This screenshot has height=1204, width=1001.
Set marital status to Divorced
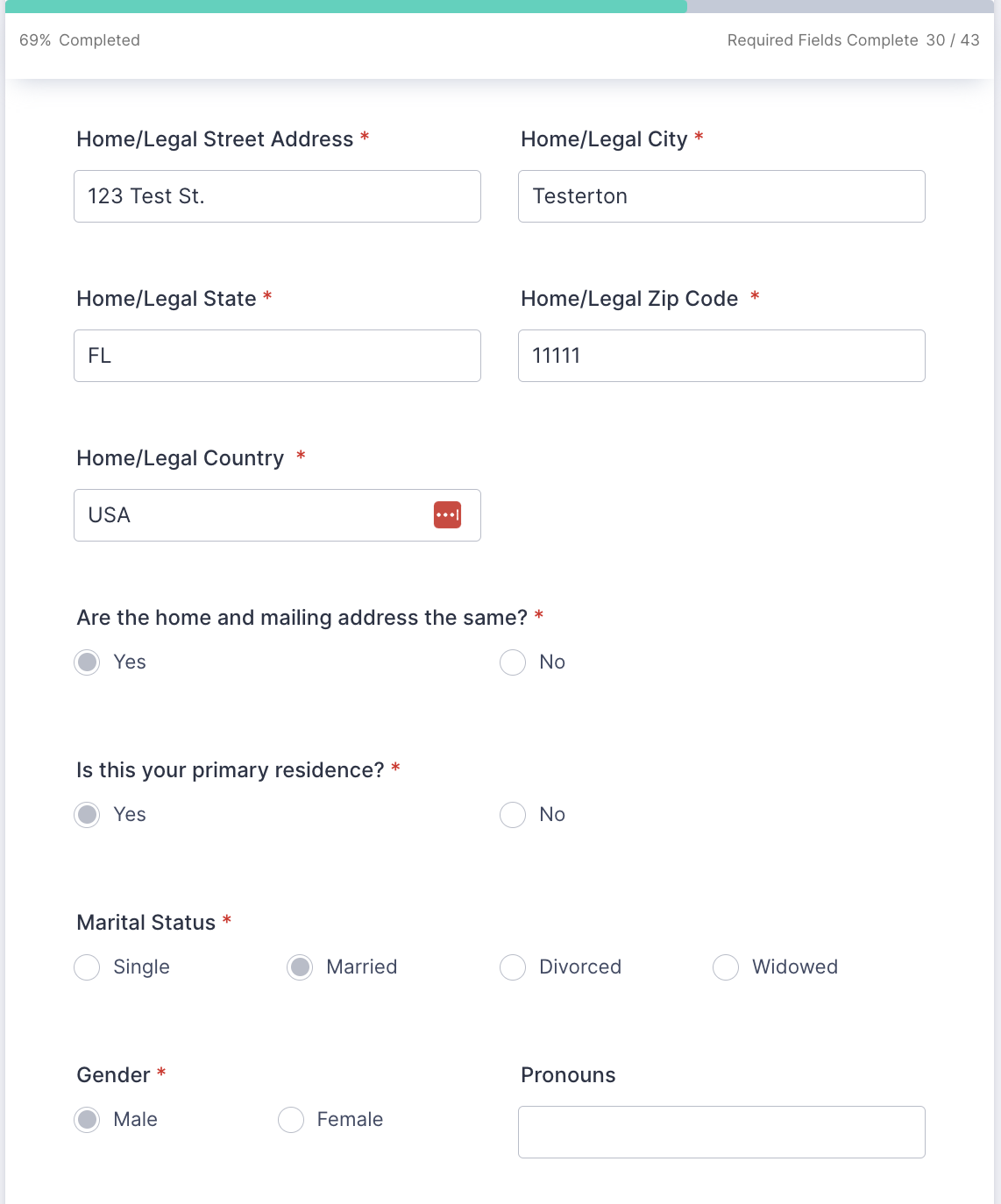click(x=513, y=967)
